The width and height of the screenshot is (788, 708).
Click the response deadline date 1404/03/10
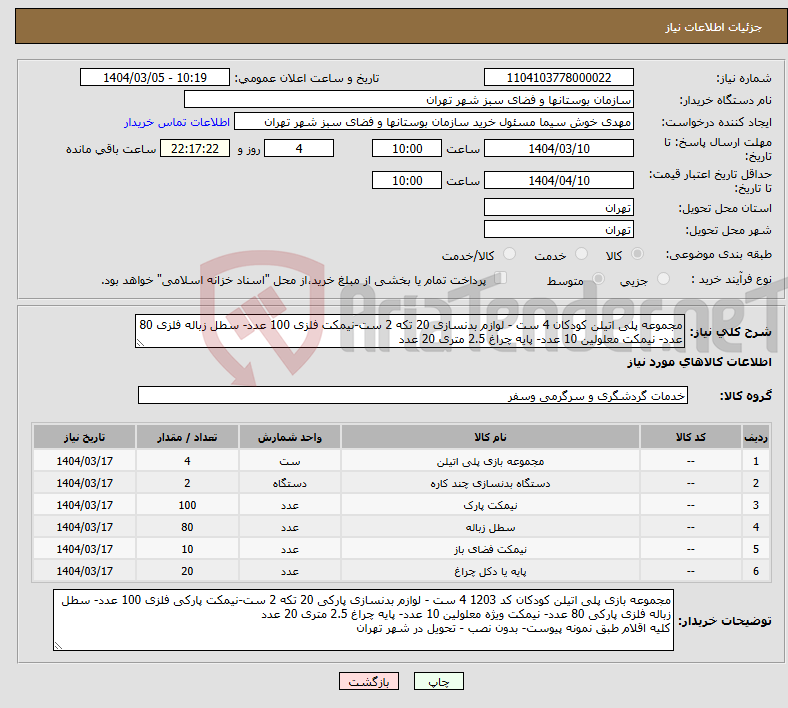tap(558, 148)
